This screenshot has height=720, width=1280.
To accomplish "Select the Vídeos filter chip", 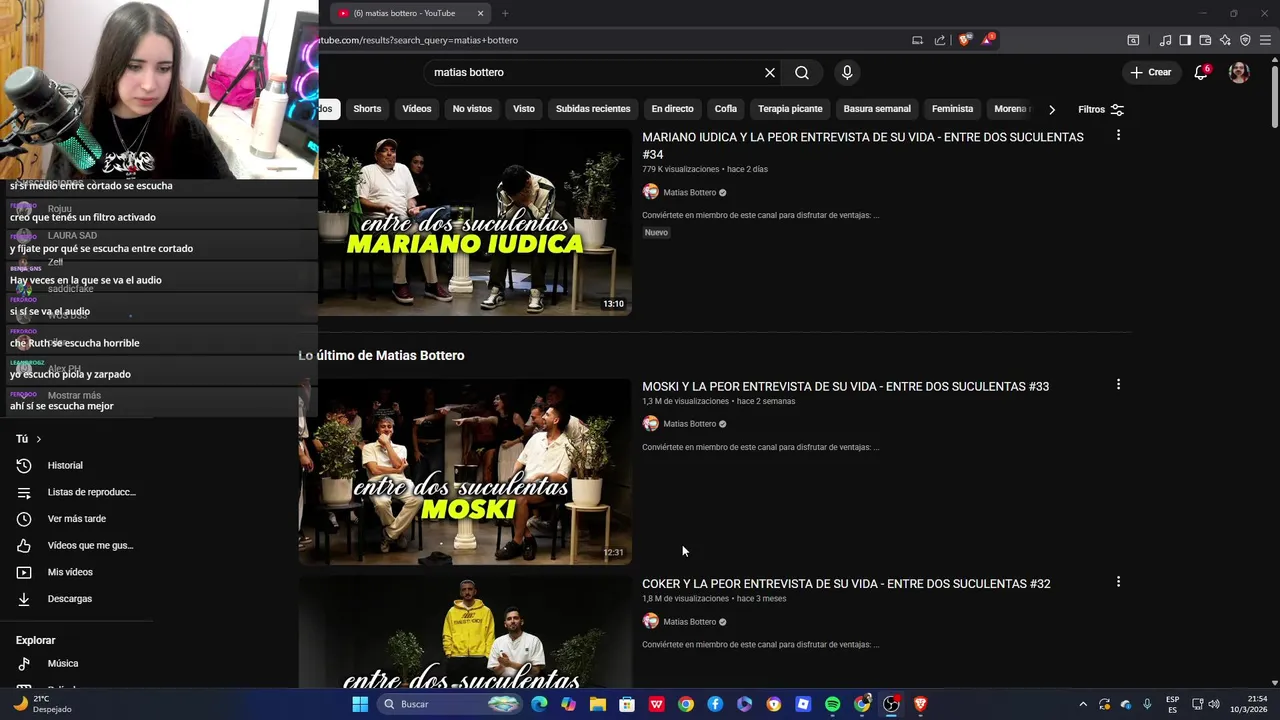I will (417, 109).
